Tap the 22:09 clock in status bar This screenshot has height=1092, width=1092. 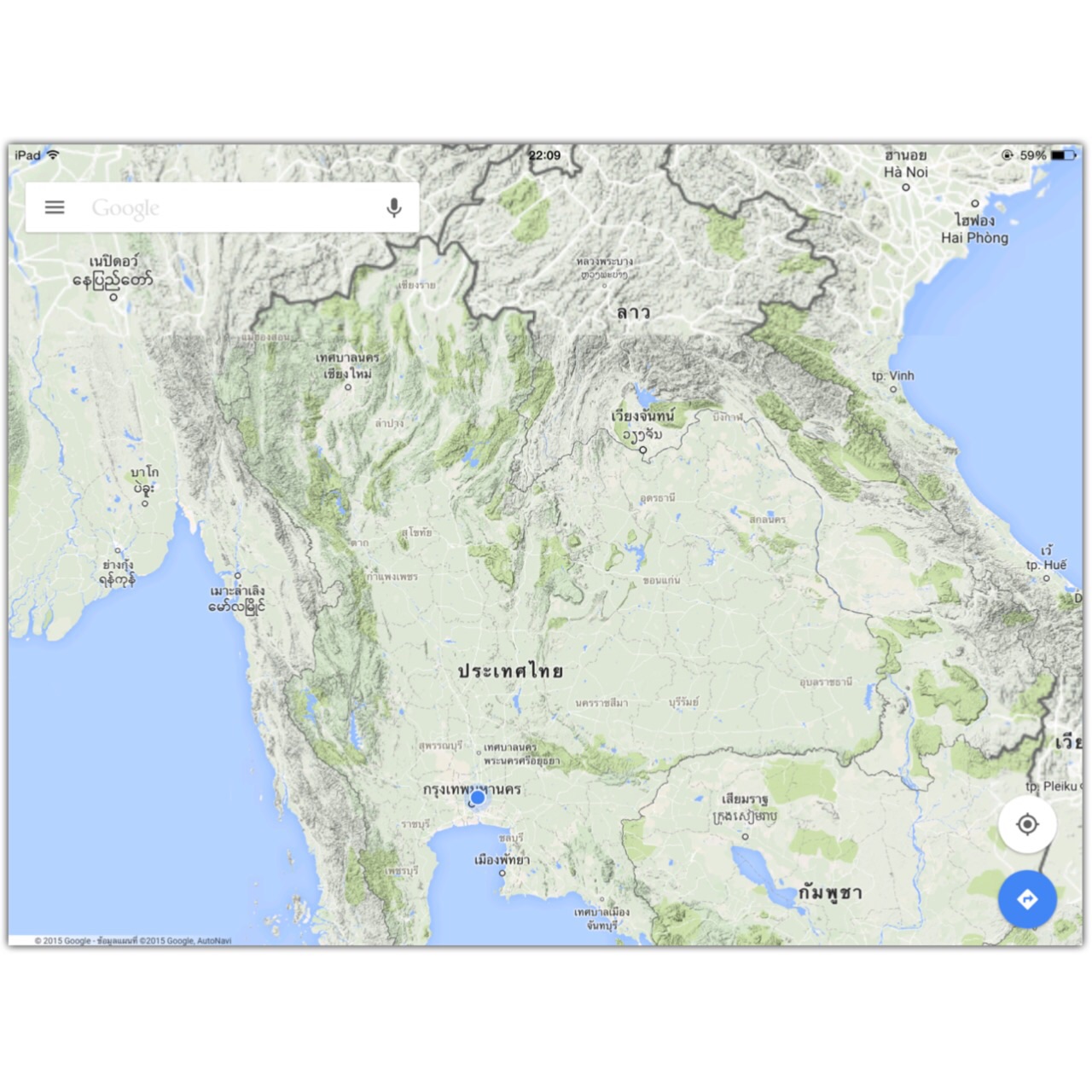[x=544, y=155]
